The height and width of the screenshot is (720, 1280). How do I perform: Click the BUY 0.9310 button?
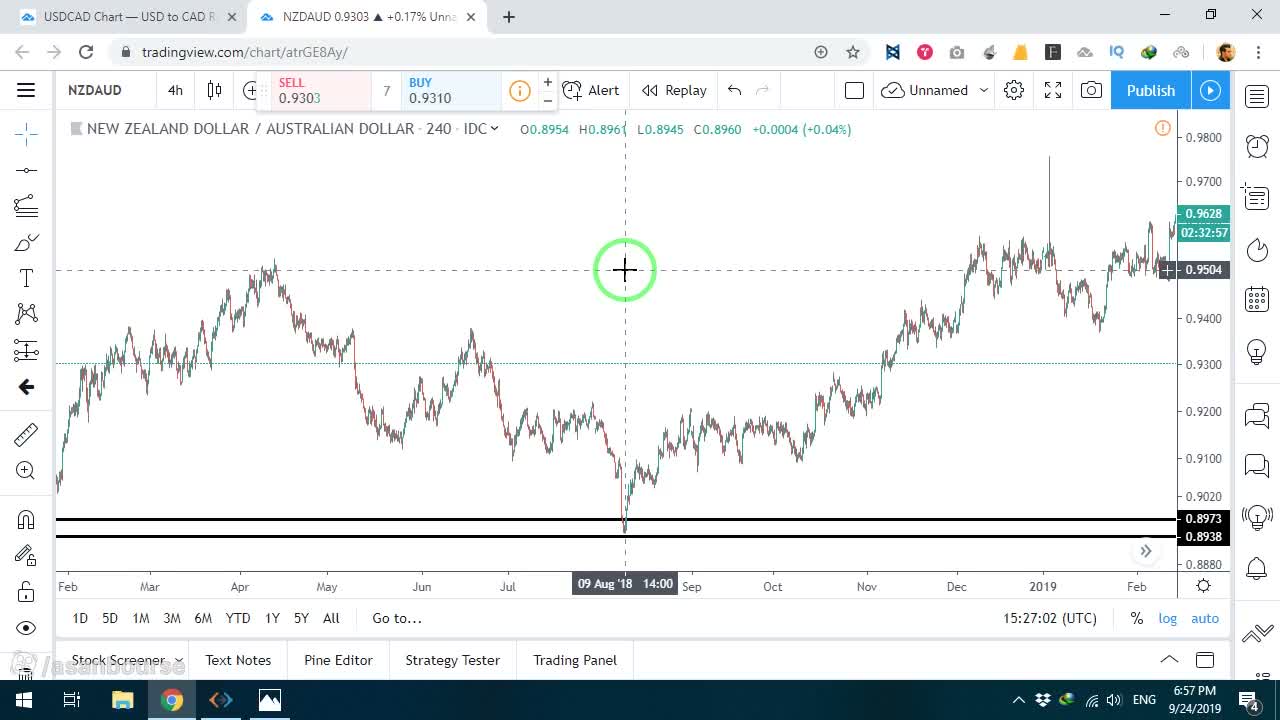(451, 91)
